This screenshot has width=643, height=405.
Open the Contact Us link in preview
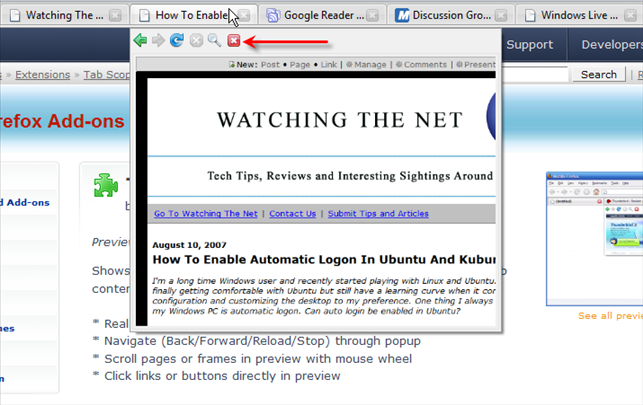click(x=292, y=214)
